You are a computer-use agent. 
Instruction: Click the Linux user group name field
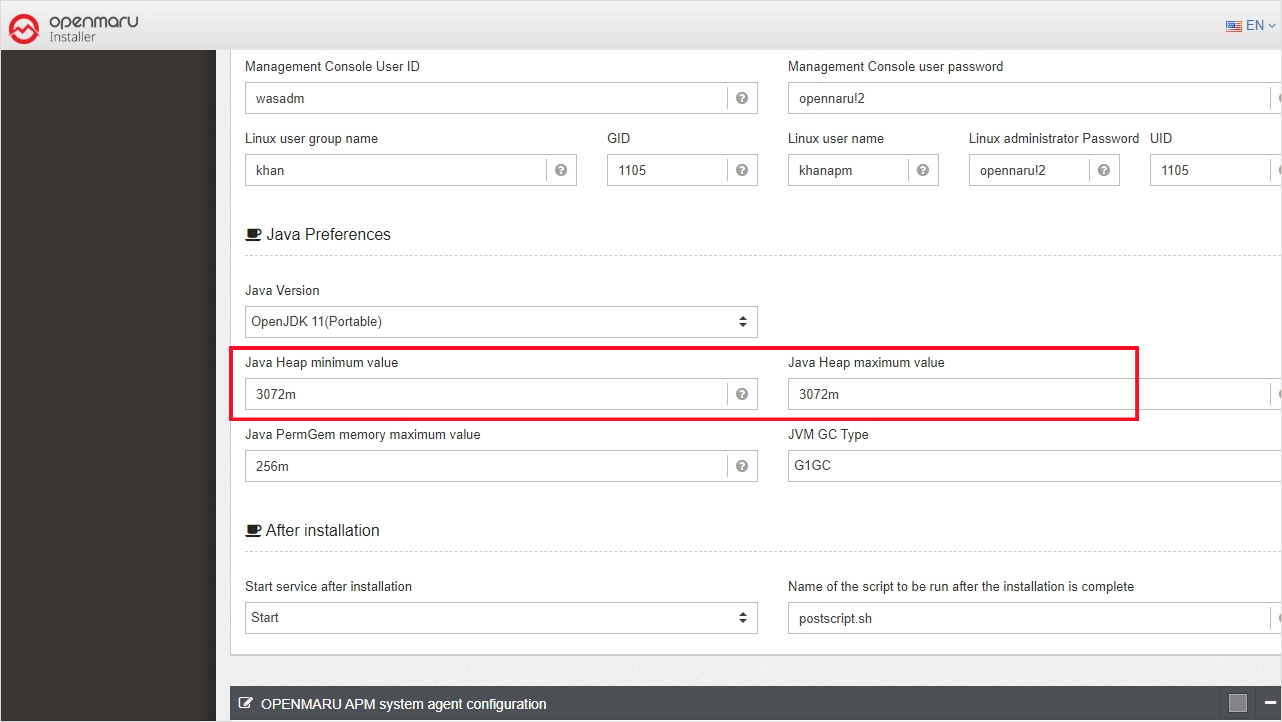[x=395, y=170]
